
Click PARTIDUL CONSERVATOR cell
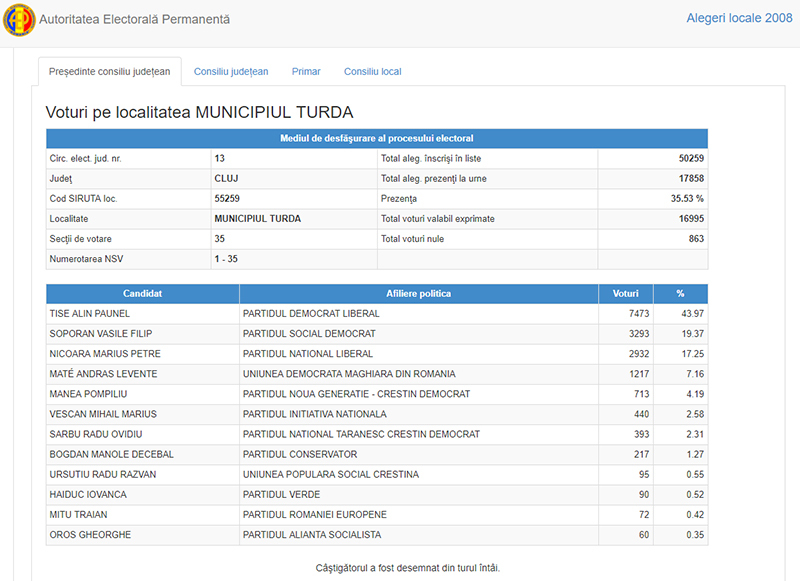pos(418,454)
